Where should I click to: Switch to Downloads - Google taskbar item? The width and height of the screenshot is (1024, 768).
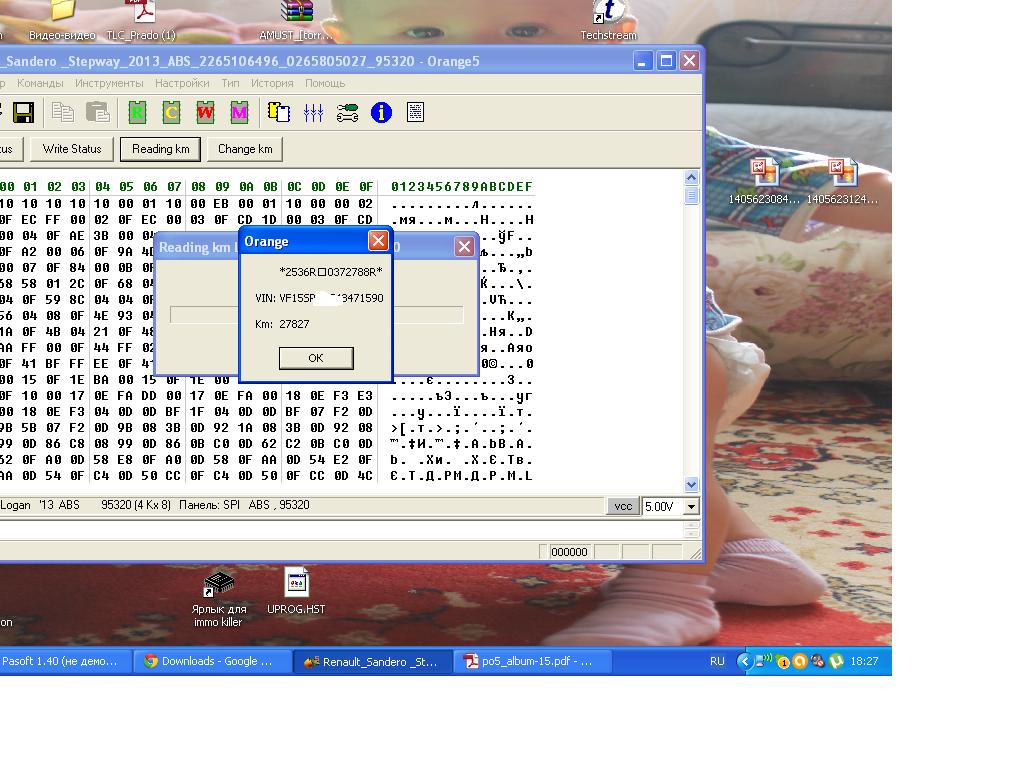(213, 662)
